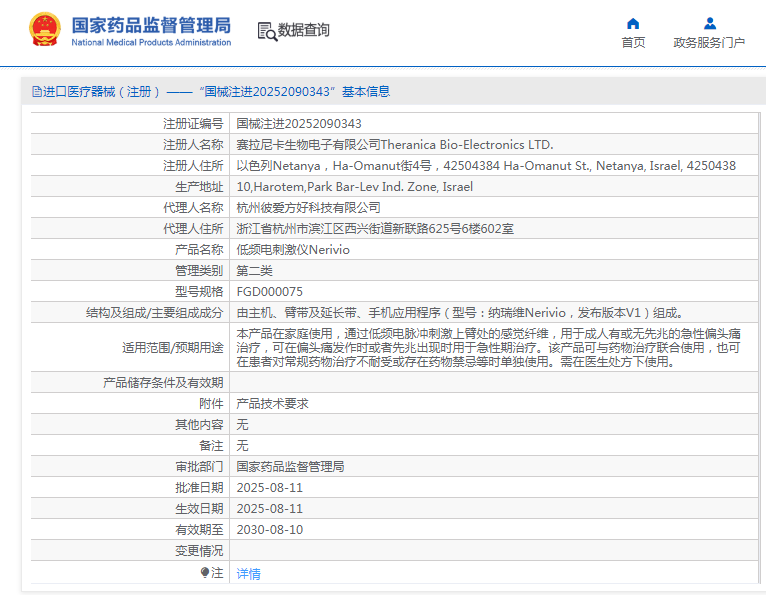The height and width of the screenshot is (595, 766).
Task: Click the production address 10,Harotem,Park Bar-Lev
Action: coord(354,187)
